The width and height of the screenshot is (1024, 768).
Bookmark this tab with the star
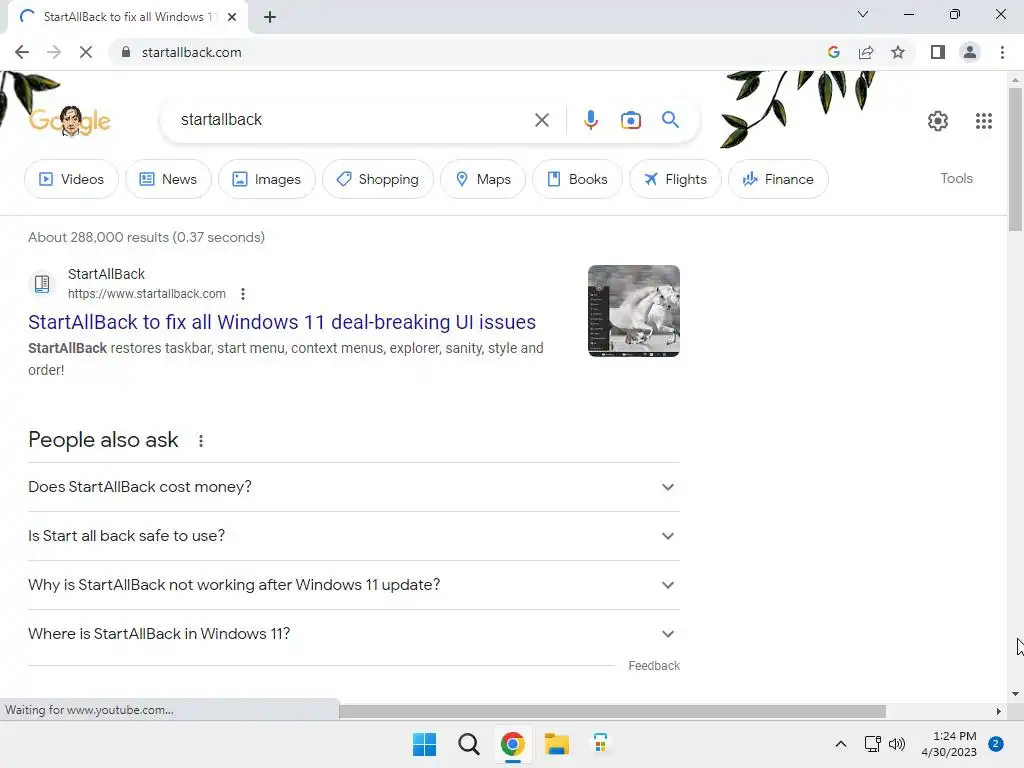coord(898,52)
